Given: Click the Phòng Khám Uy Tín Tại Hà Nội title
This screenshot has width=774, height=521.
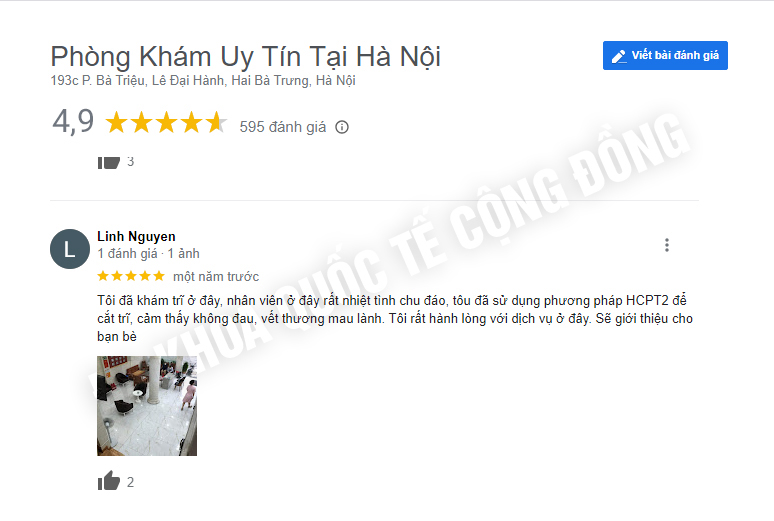Looking at the screenshot, I should coord(245,56).
